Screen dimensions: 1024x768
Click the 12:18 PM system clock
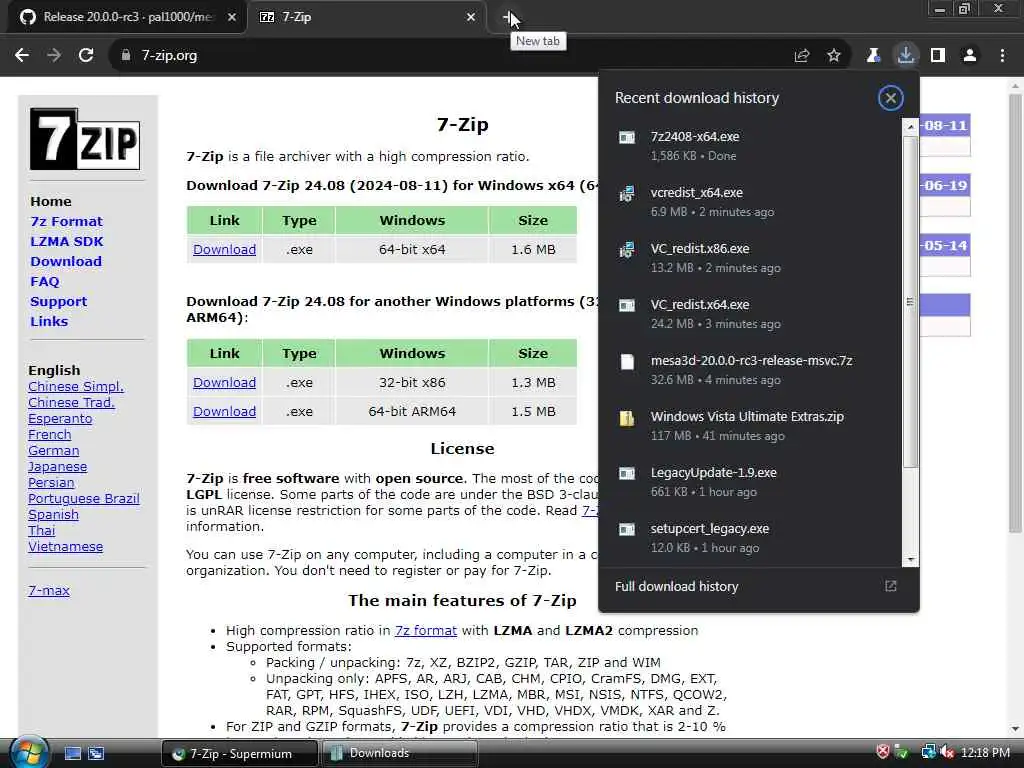(x=985, y=753)
